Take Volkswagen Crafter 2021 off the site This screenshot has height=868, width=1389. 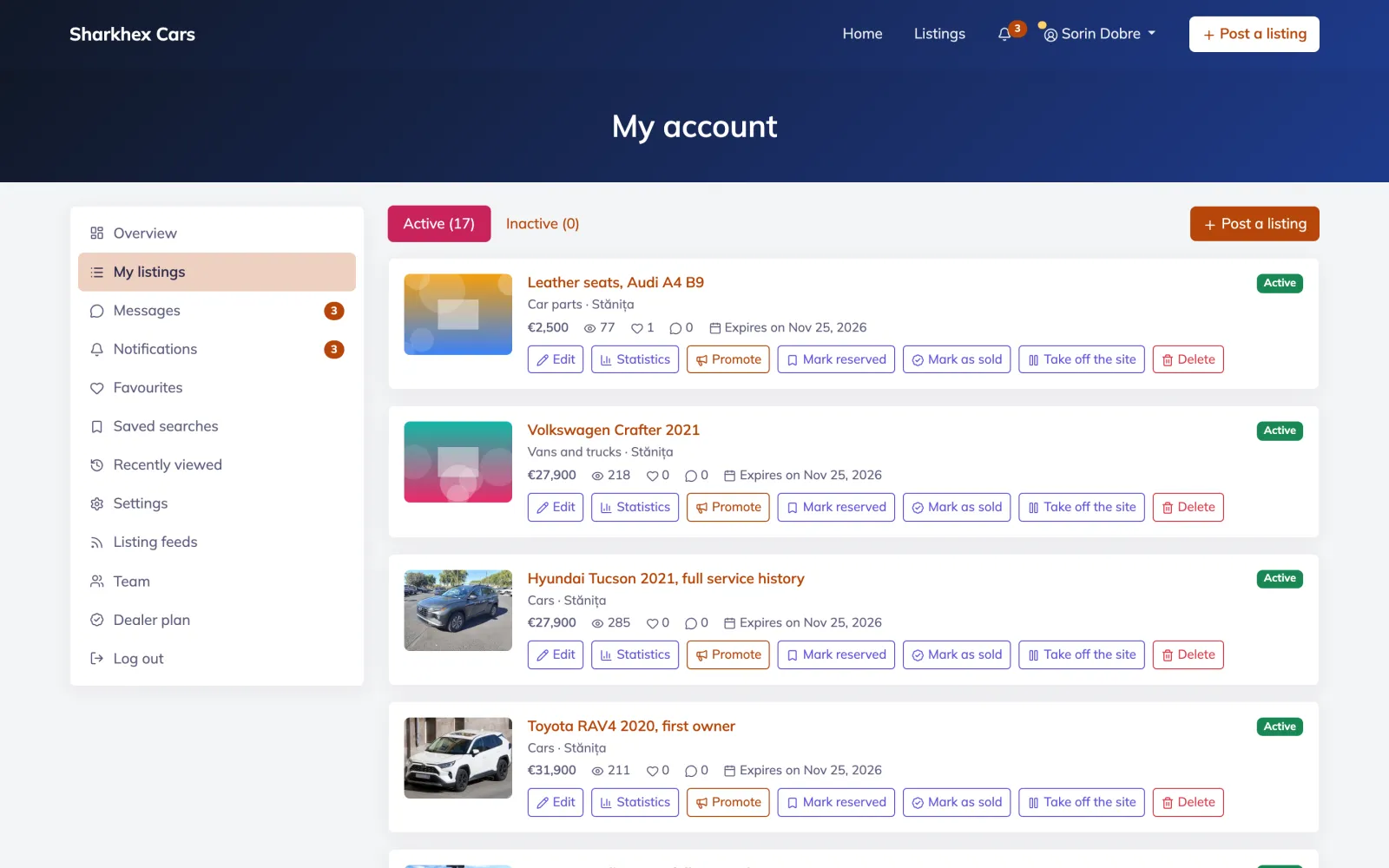(x=1082, y=507)
